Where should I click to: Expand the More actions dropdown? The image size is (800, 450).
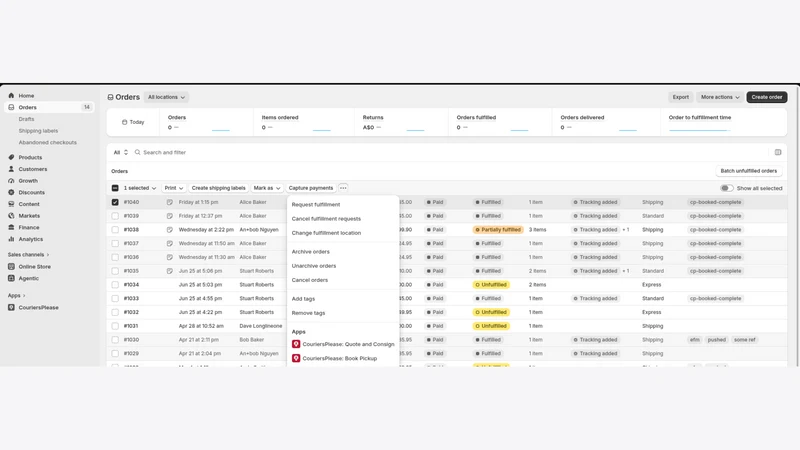pyautogui.click(x=719, y=97)
